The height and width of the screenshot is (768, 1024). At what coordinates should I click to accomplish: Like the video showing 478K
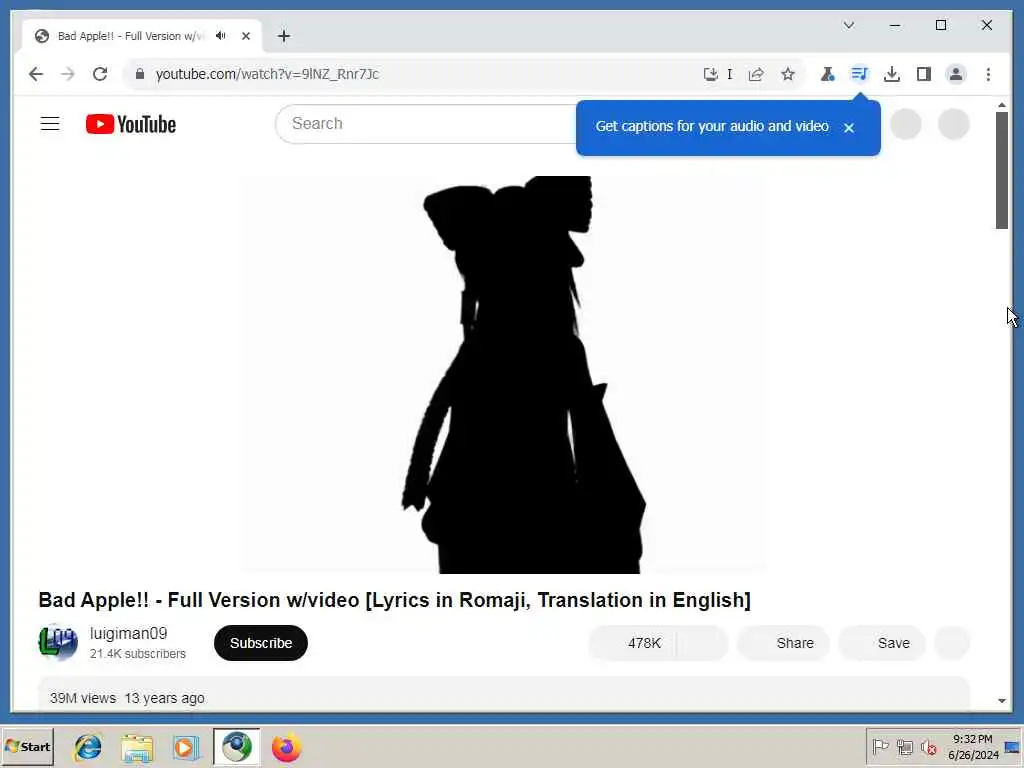click(633, 643)
